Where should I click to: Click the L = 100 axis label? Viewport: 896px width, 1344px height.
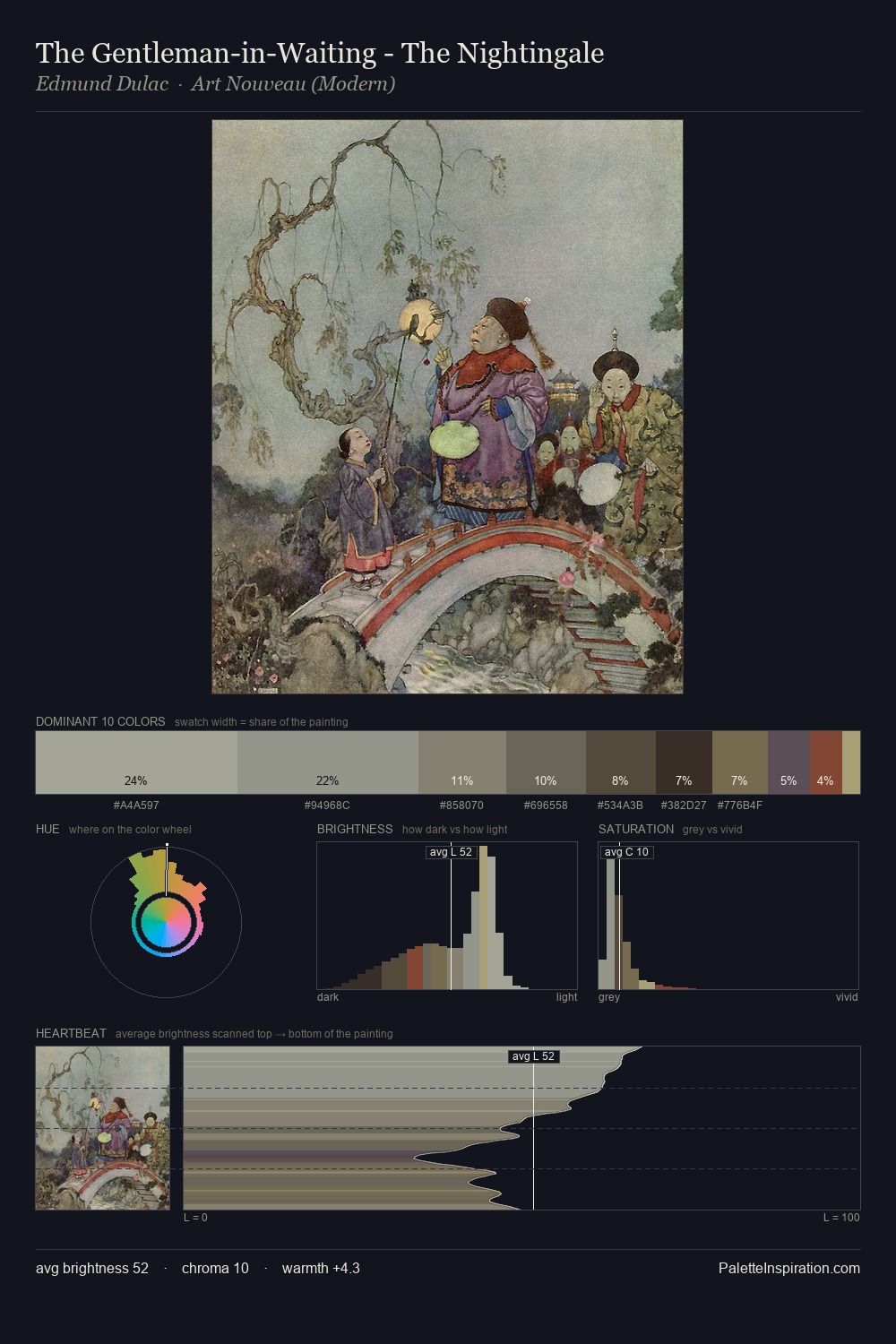click(x=841, y=1218)
